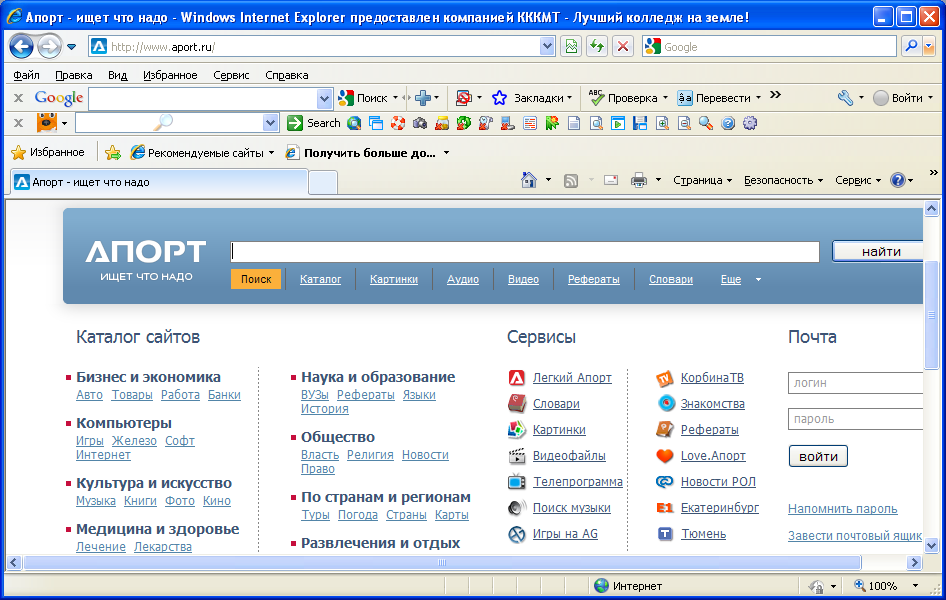
Task: Open the Справка menu
Action: click(287, 75)
